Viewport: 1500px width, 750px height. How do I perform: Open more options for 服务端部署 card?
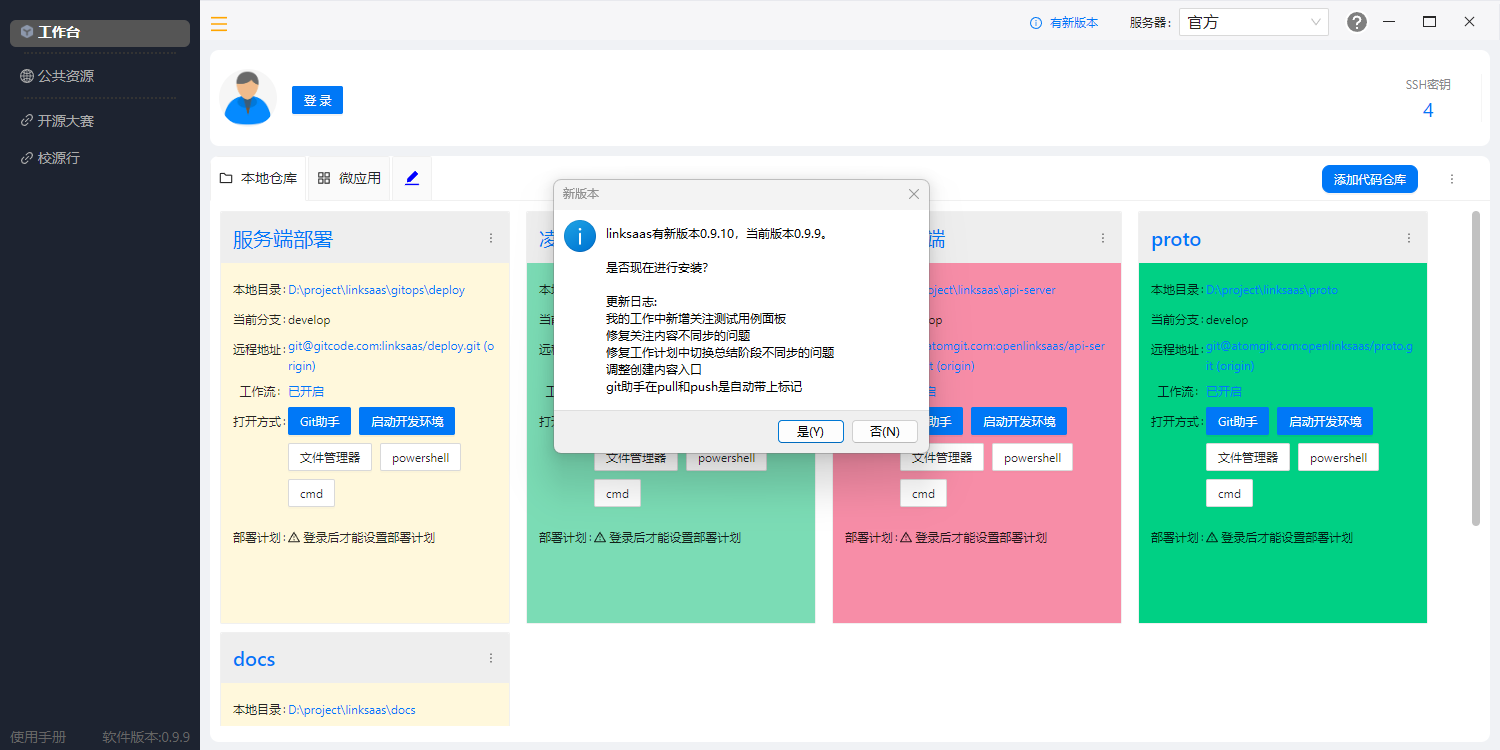(x=491, y=238)
